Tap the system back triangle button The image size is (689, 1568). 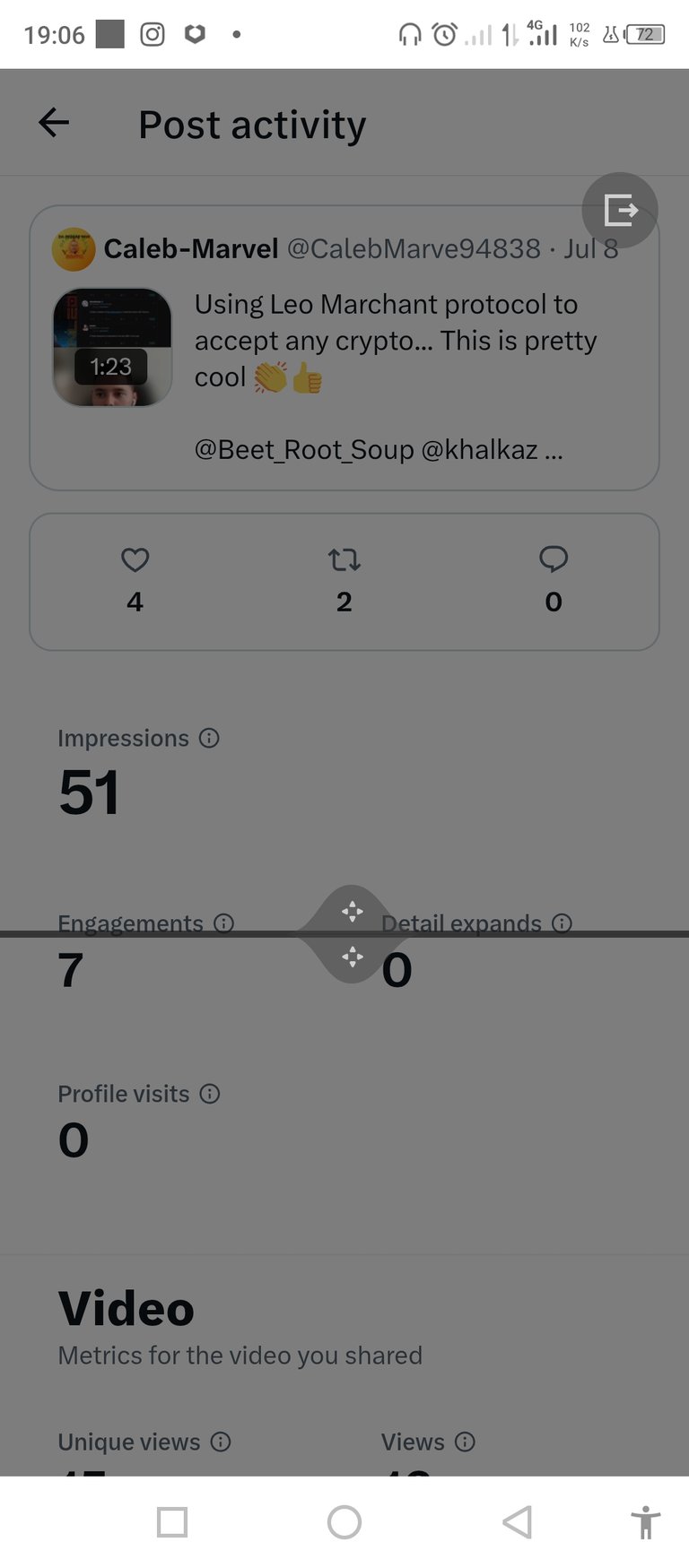tap(517, 1522)
